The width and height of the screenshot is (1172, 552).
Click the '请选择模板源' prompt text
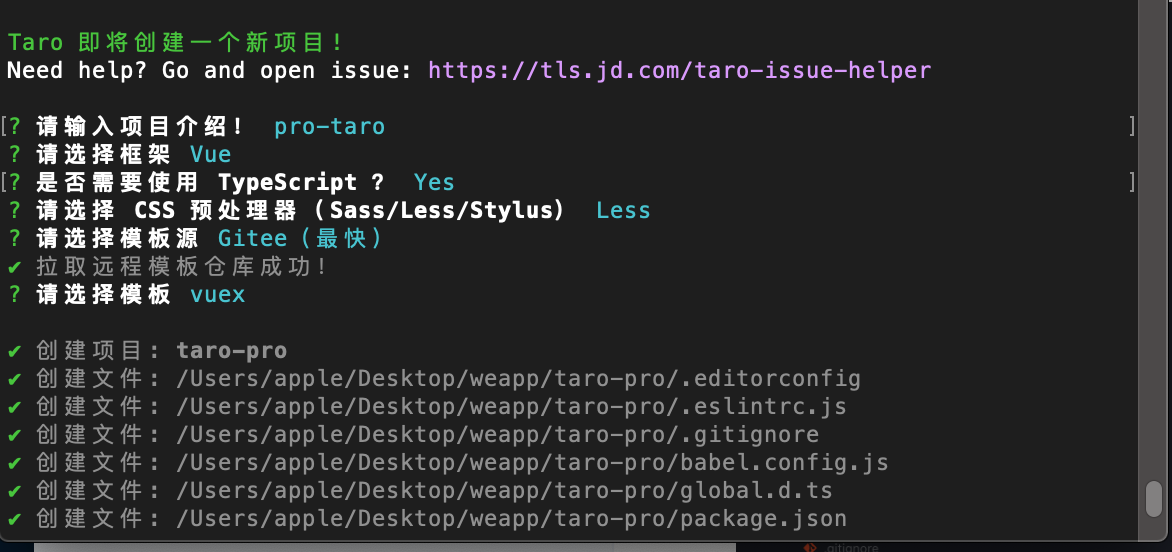[117, 239]
